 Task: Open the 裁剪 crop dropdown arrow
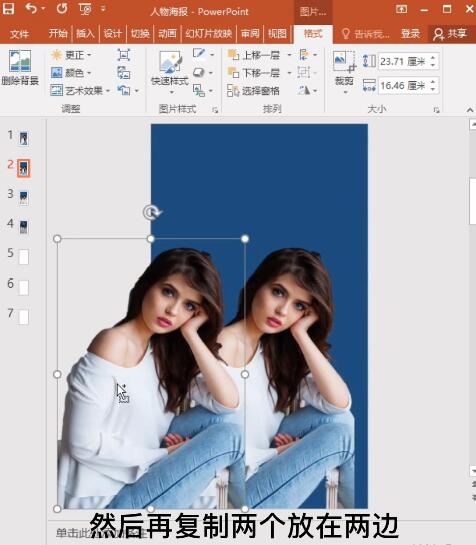[x=345, y=92]
